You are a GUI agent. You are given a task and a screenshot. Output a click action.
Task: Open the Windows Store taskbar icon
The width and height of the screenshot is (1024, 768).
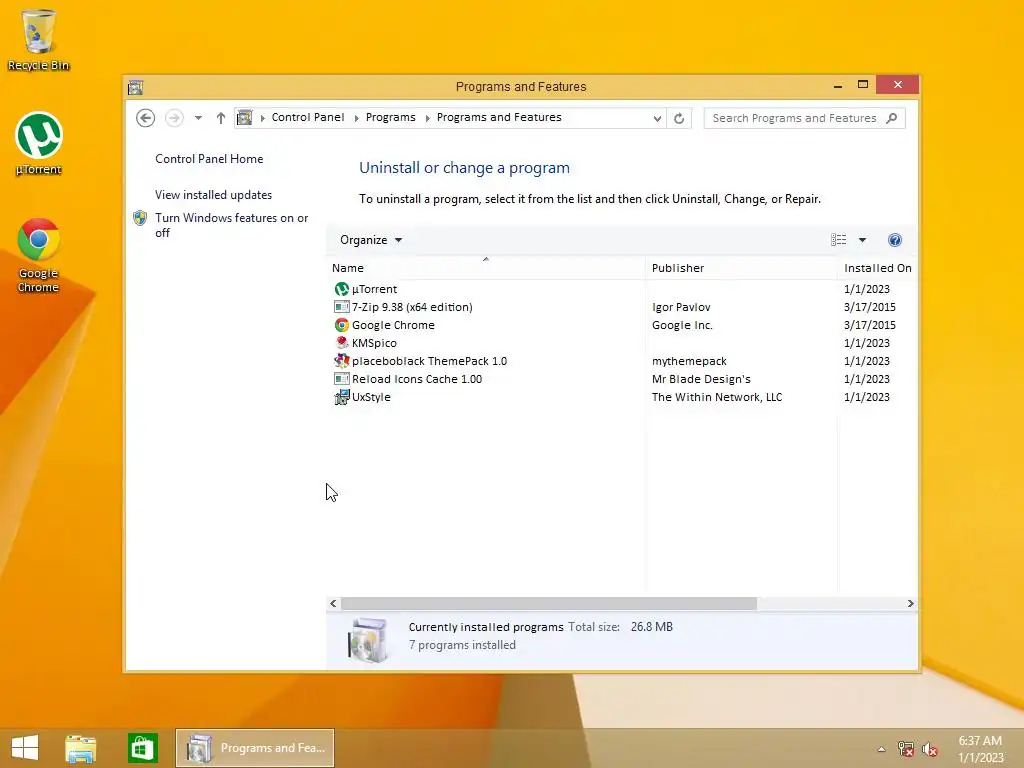[x=142, y=748]
